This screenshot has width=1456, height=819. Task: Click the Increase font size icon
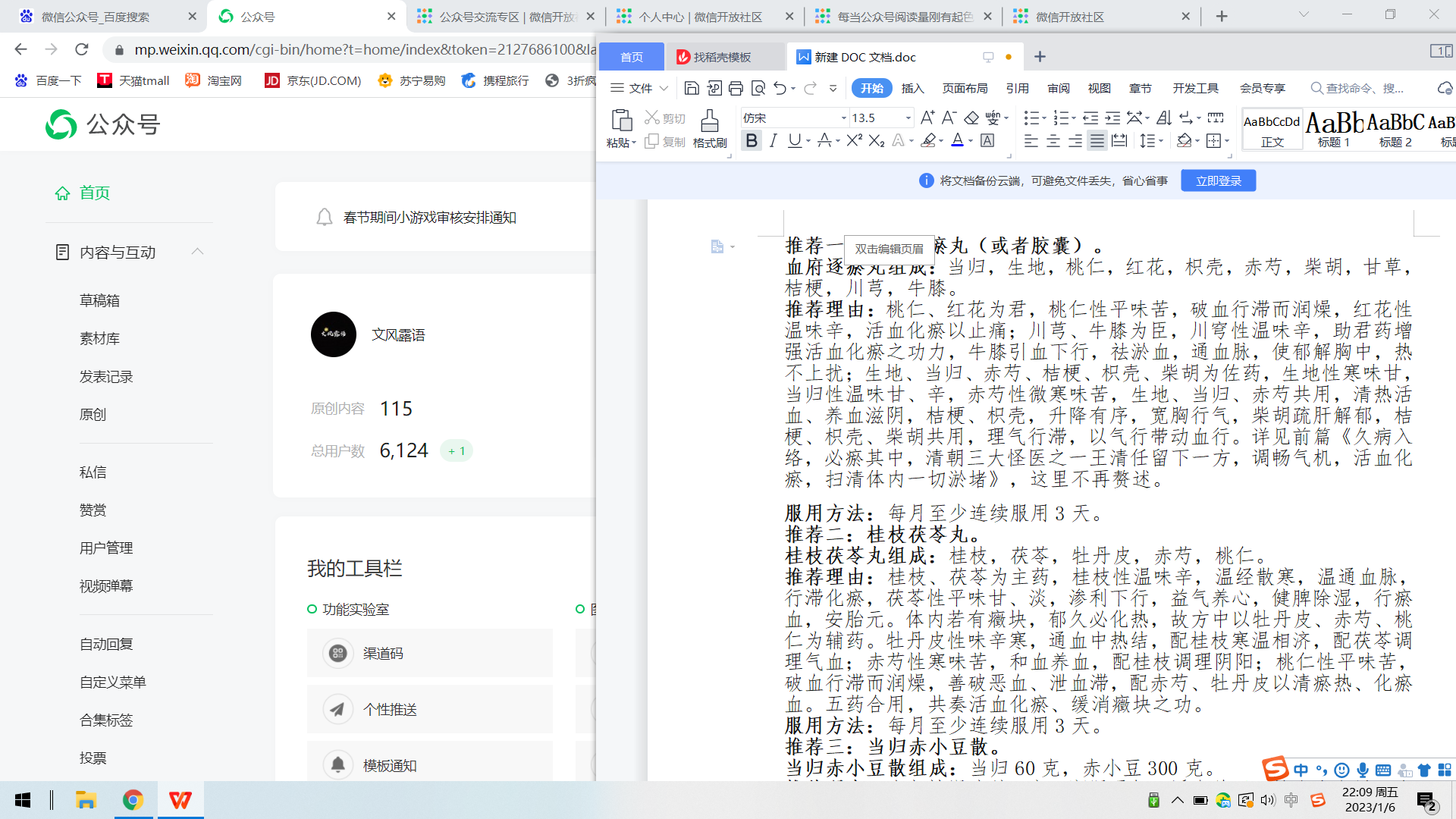point(927,118)
